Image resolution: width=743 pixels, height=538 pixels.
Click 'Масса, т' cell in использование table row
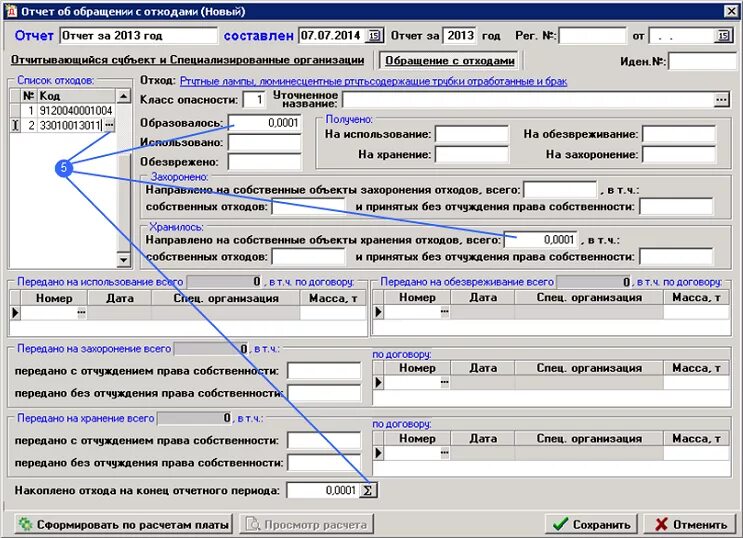click(x=333, y=313)
